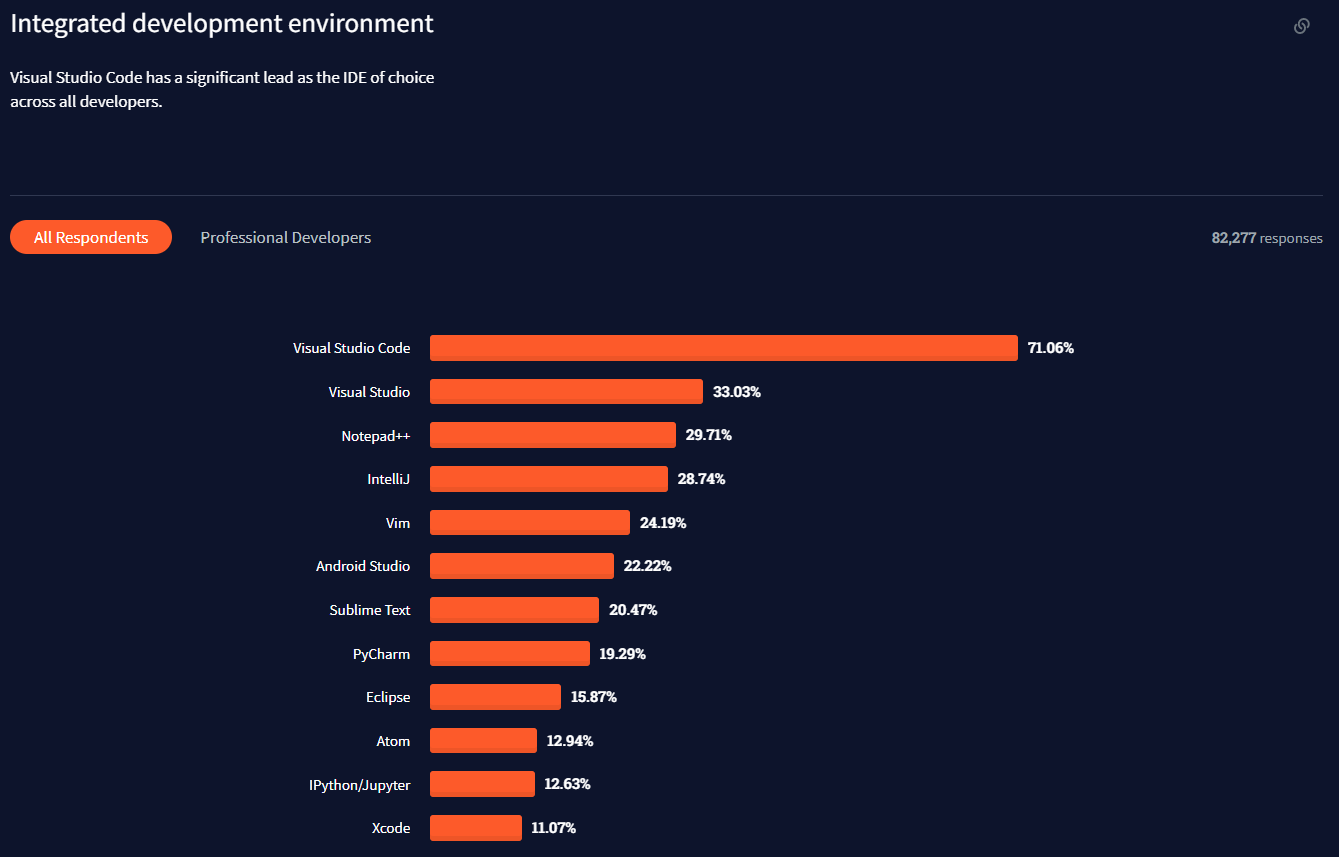Click the 82,277 responses count
This screenshot has height=857, width=1339.
tap(1267, 238)
